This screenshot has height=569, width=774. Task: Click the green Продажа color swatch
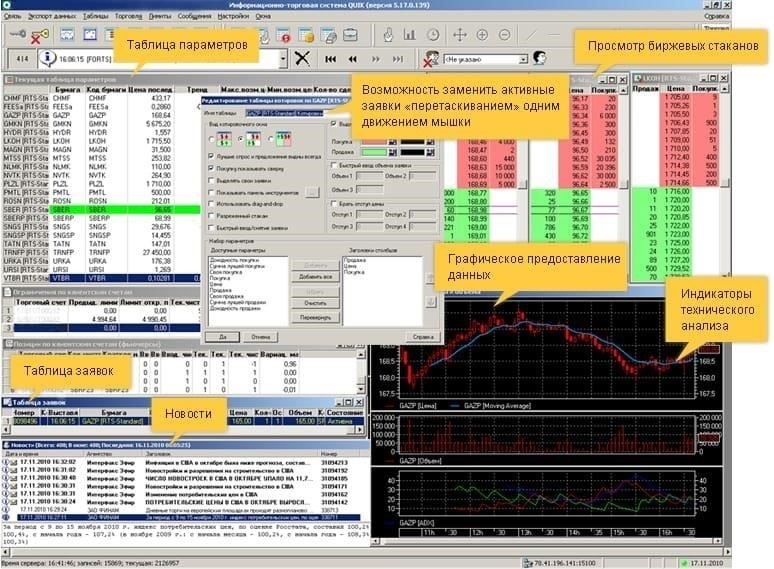pos(374,152)
